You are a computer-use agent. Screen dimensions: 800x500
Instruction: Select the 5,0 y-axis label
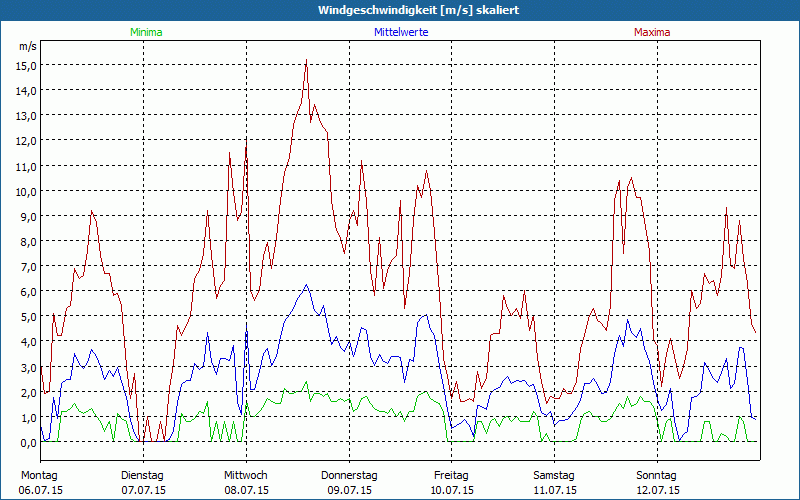pos(26,317)
